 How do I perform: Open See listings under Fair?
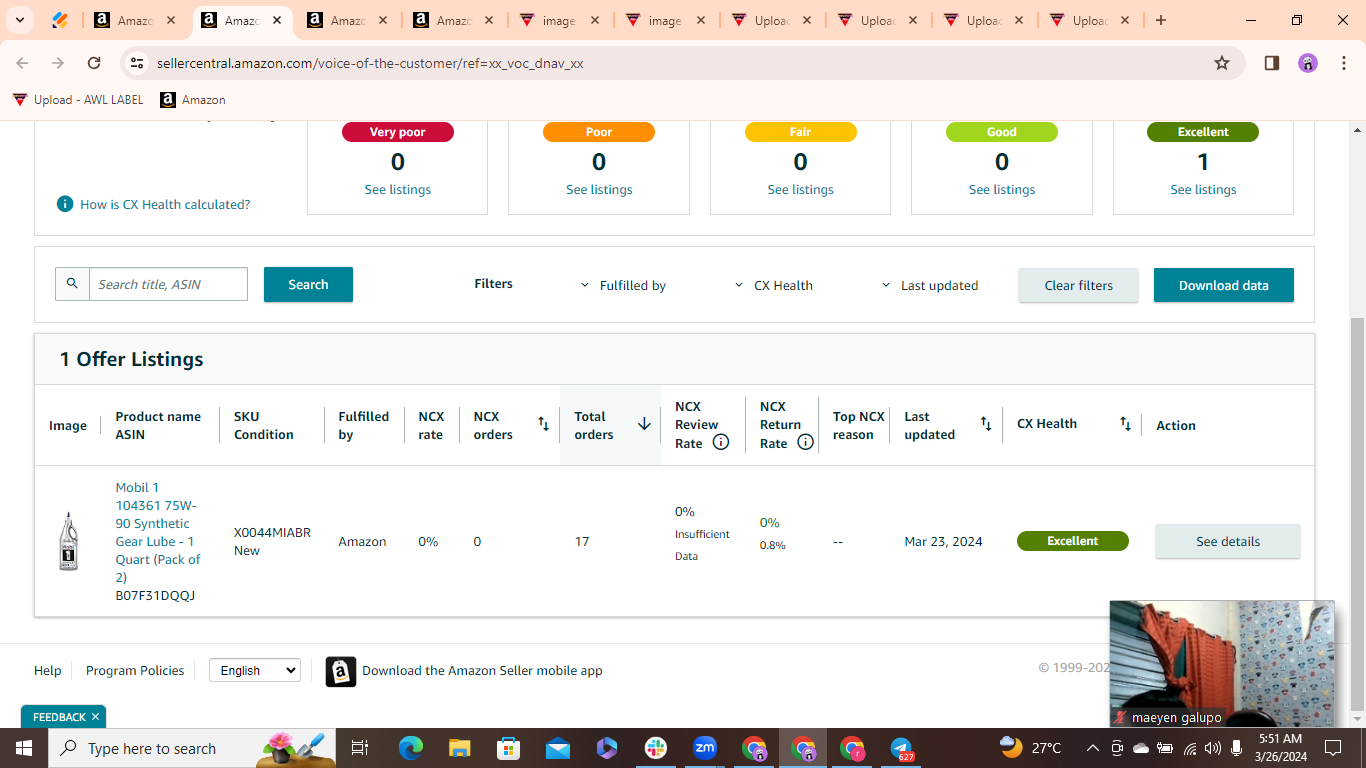pyautogui.click(x=801, y=189)
